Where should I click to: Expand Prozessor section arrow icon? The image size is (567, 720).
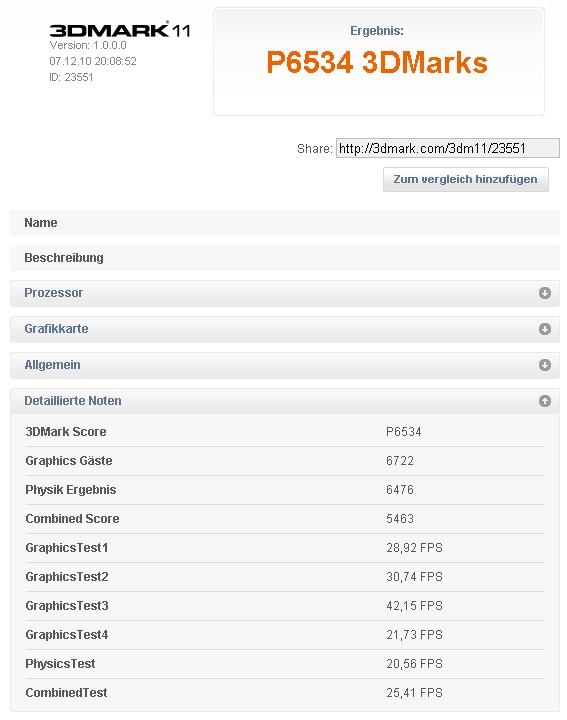click(x=545, y=293)
